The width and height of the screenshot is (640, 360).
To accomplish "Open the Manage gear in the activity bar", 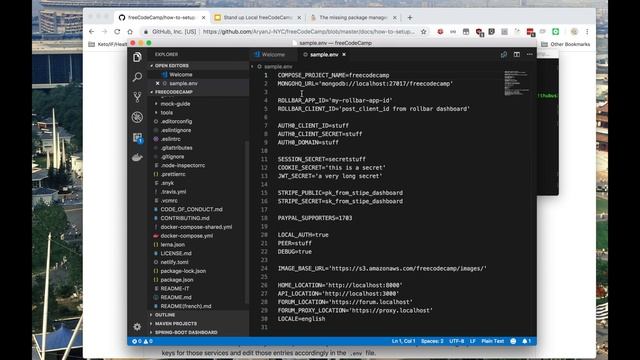I will pos(137,327).
